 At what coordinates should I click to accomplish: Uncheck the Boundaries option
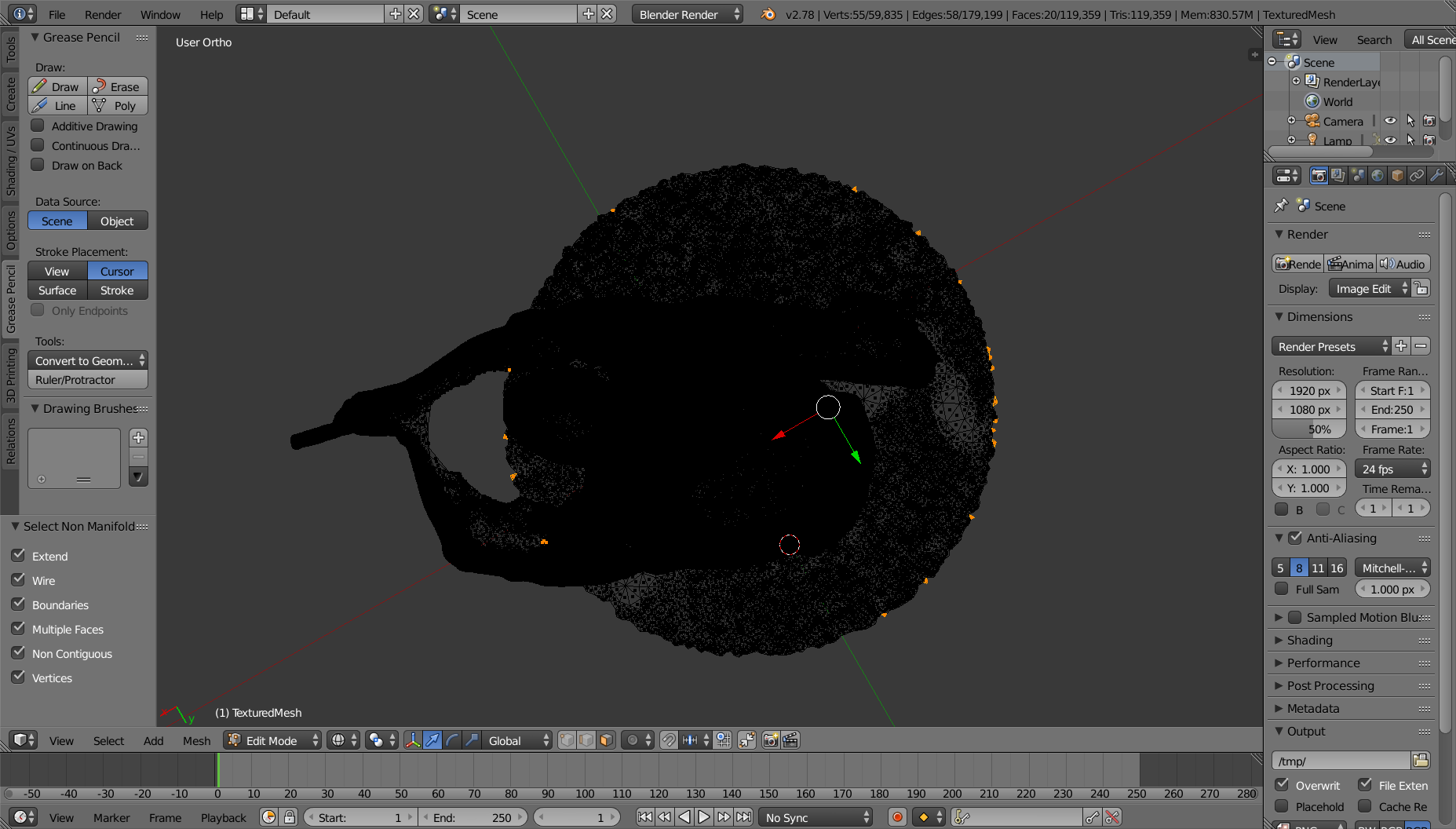(19, 604)
